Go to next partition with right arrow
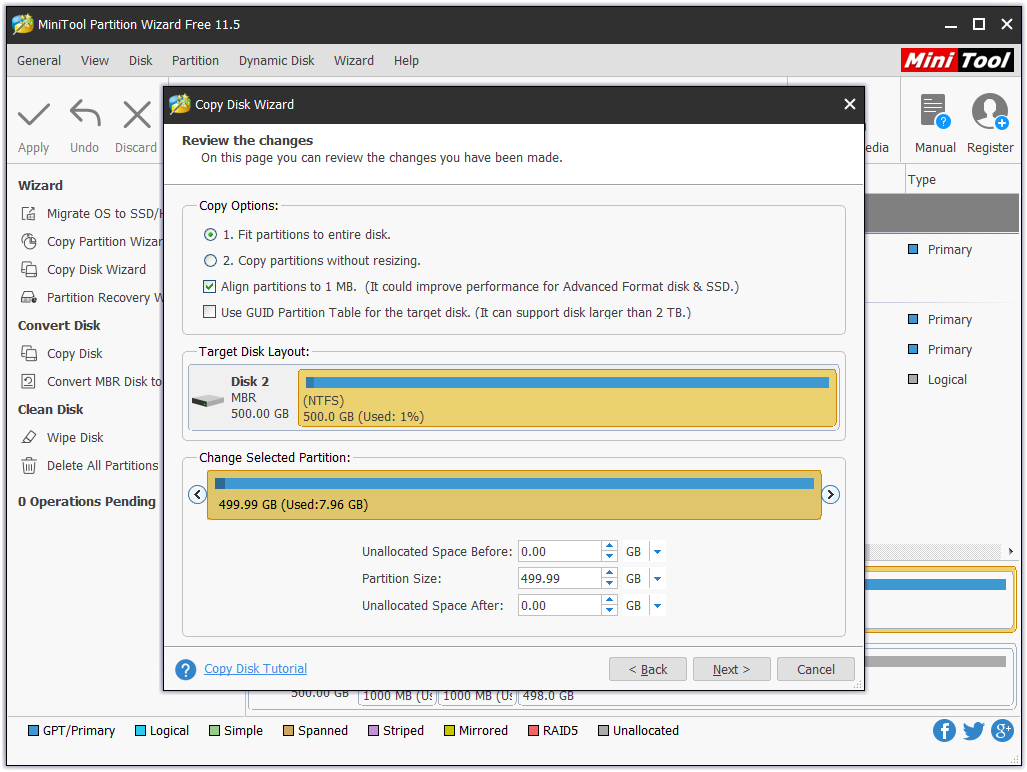Viewport: 1027px width, 772px height. (x=831, y=494)
